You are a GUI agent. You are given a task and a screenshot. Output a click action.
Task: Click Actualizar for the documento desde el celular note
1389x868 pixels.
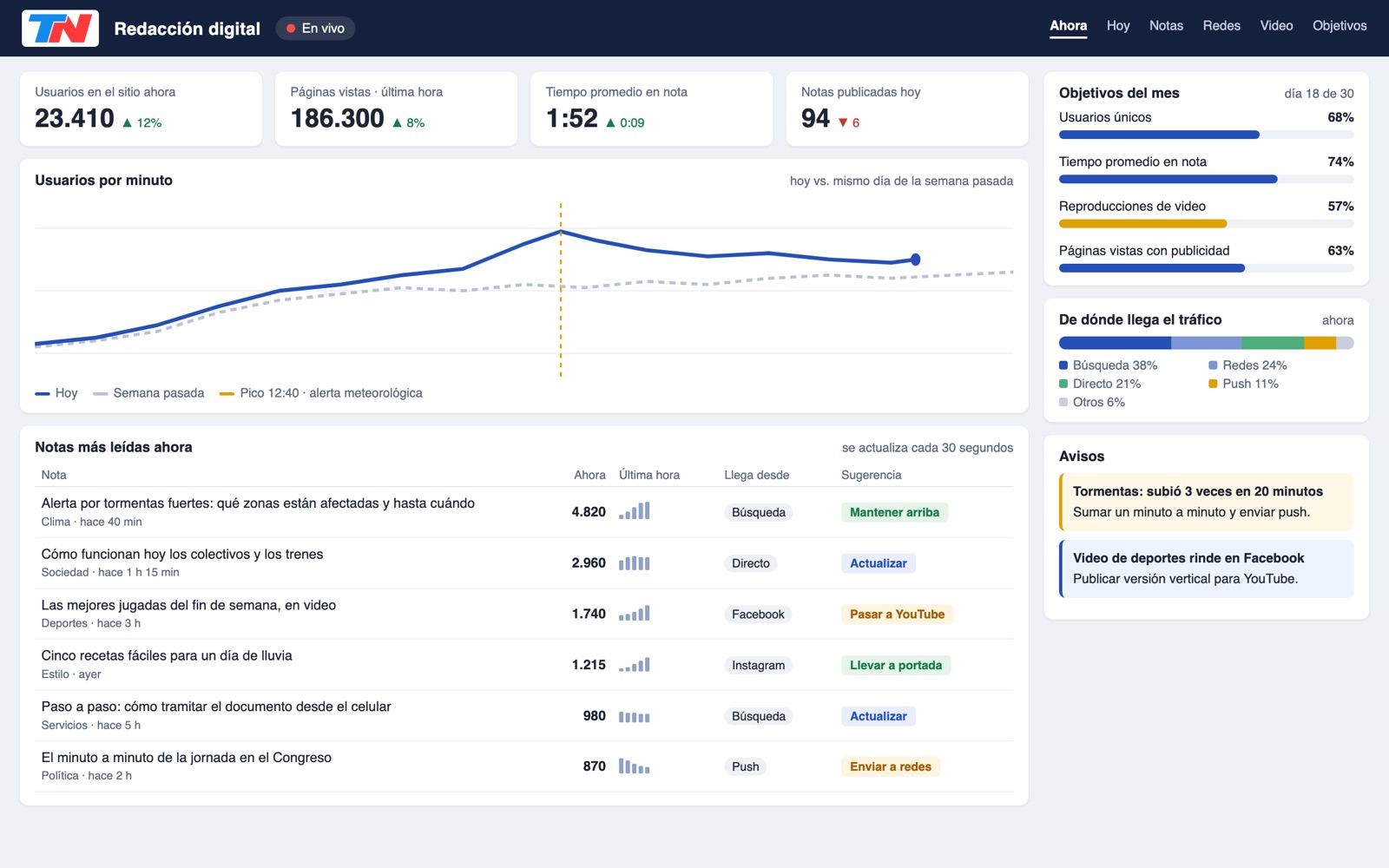click(878, 716)
